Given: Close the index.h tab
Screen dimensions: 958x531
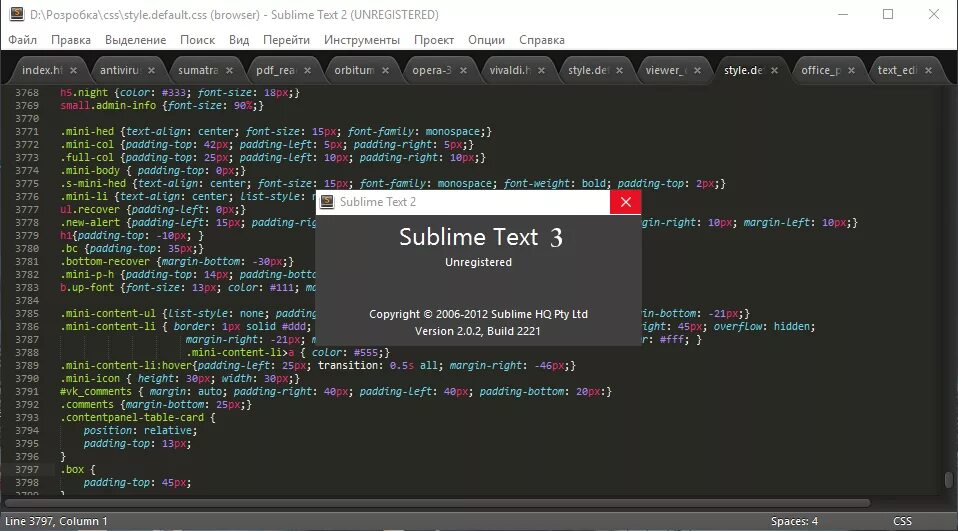Looking at the screenshot, I should [x=73, y=71].
